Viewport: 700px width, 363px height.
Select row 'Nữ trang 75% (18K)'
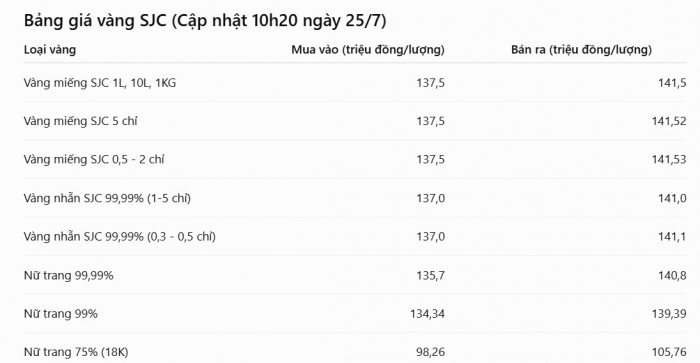355,352
